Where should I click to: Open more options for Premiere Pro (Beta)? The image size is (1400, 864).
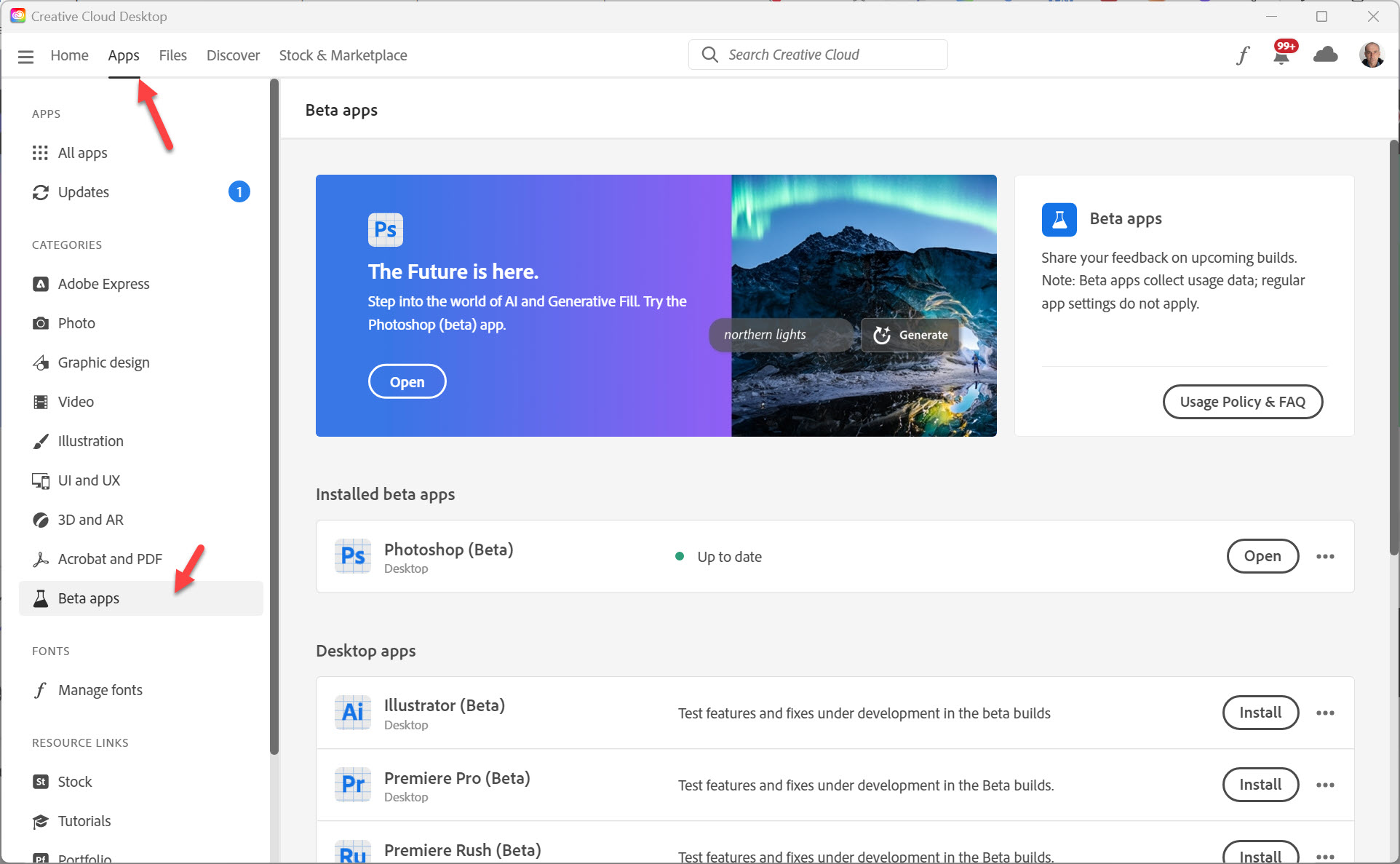[x=1326, y=785]
